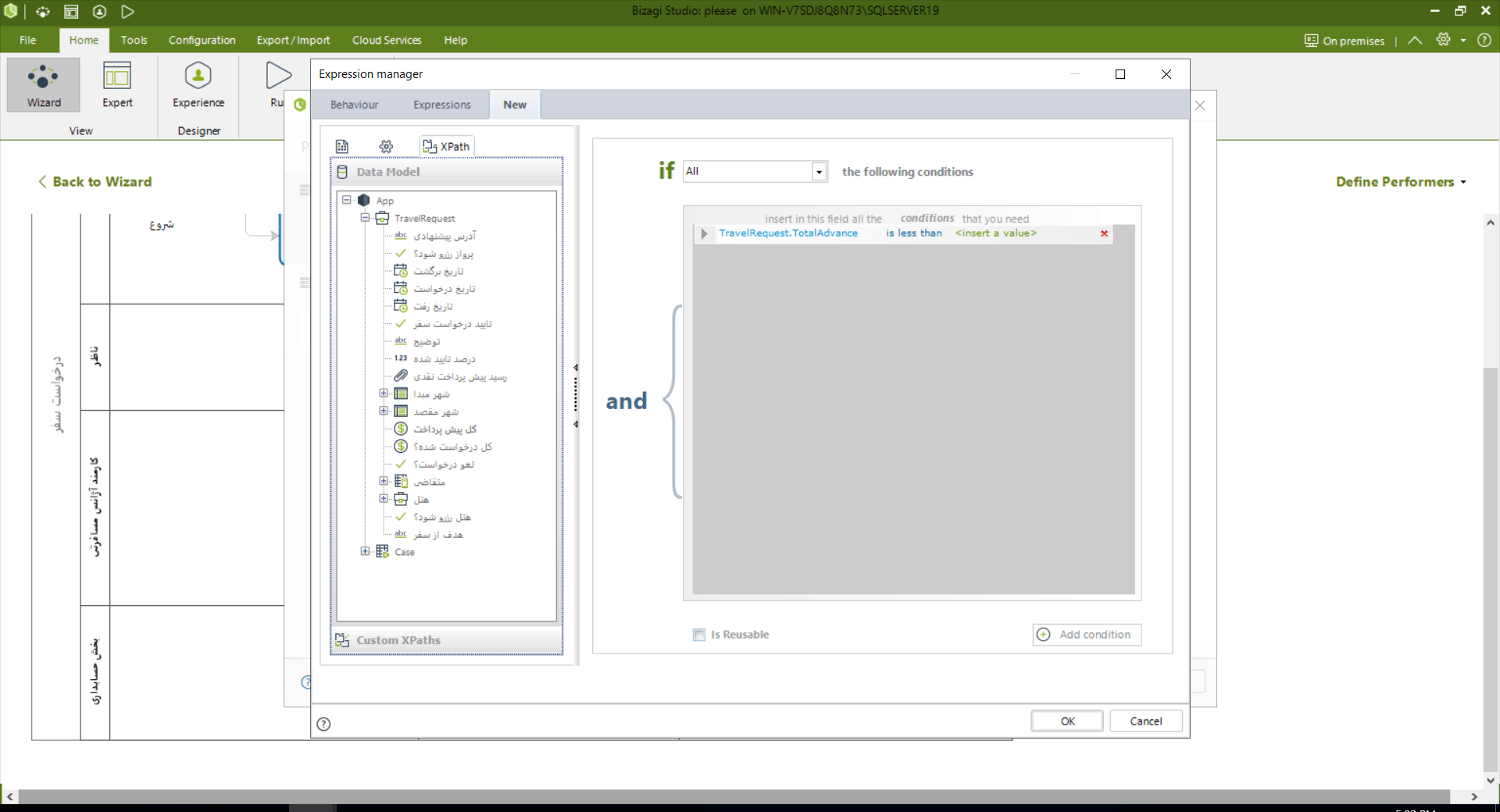The width and height of the screenshot is (1500, 812).
Task: Click the Custom XPaths icon
Action: click(x=342, y=640)
